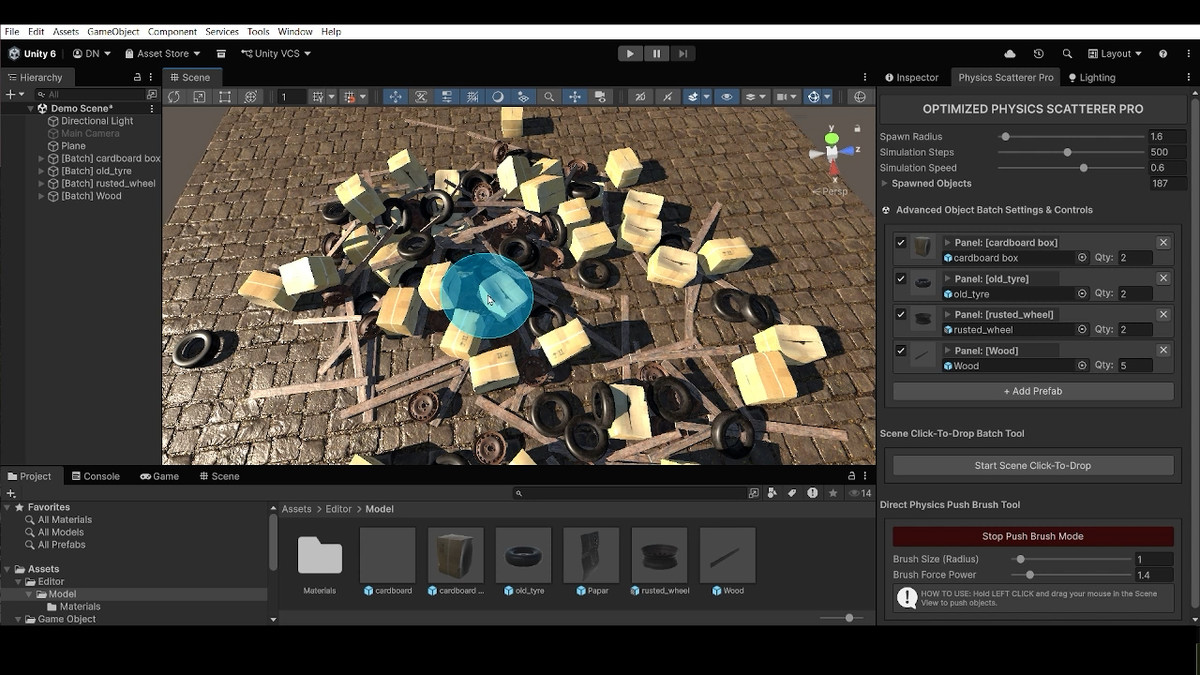This screenshot has height=675, width=1200.
Task: Open the Window menu
Action: tap(295, 32)
